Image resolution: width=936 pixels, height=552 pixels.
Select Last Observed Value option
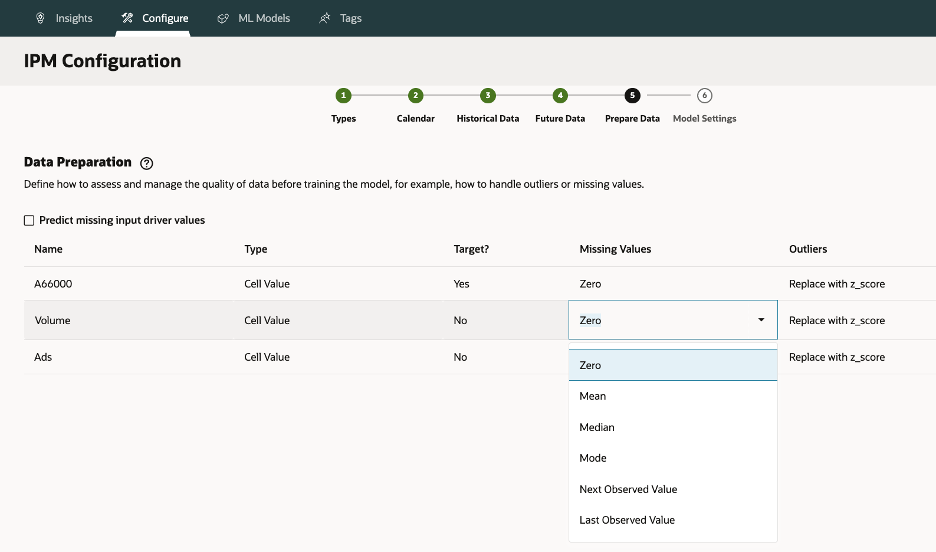[627, 520]
